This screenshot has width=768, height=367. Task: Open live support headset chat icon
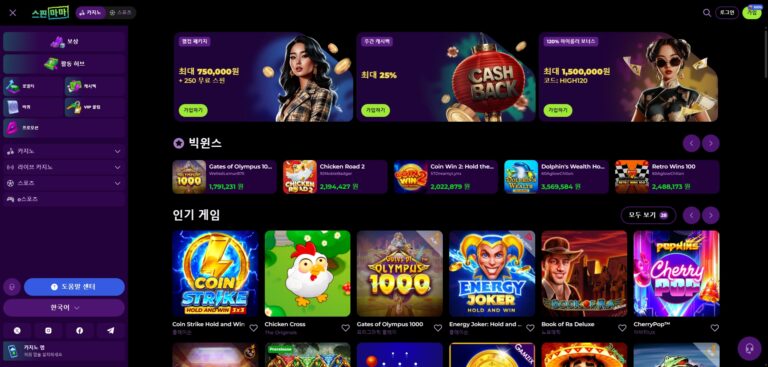point(749,348)
